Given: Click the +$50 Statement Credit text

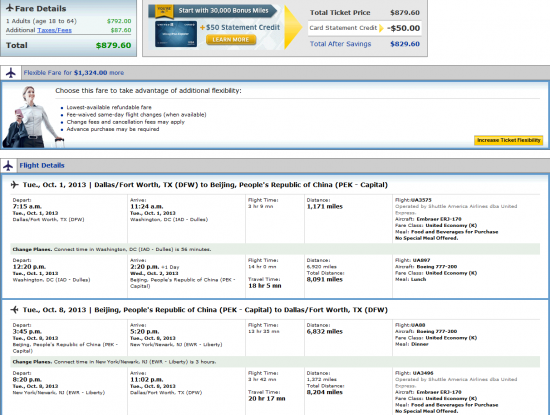Looking at the screenshot, I should pos(240,27).
